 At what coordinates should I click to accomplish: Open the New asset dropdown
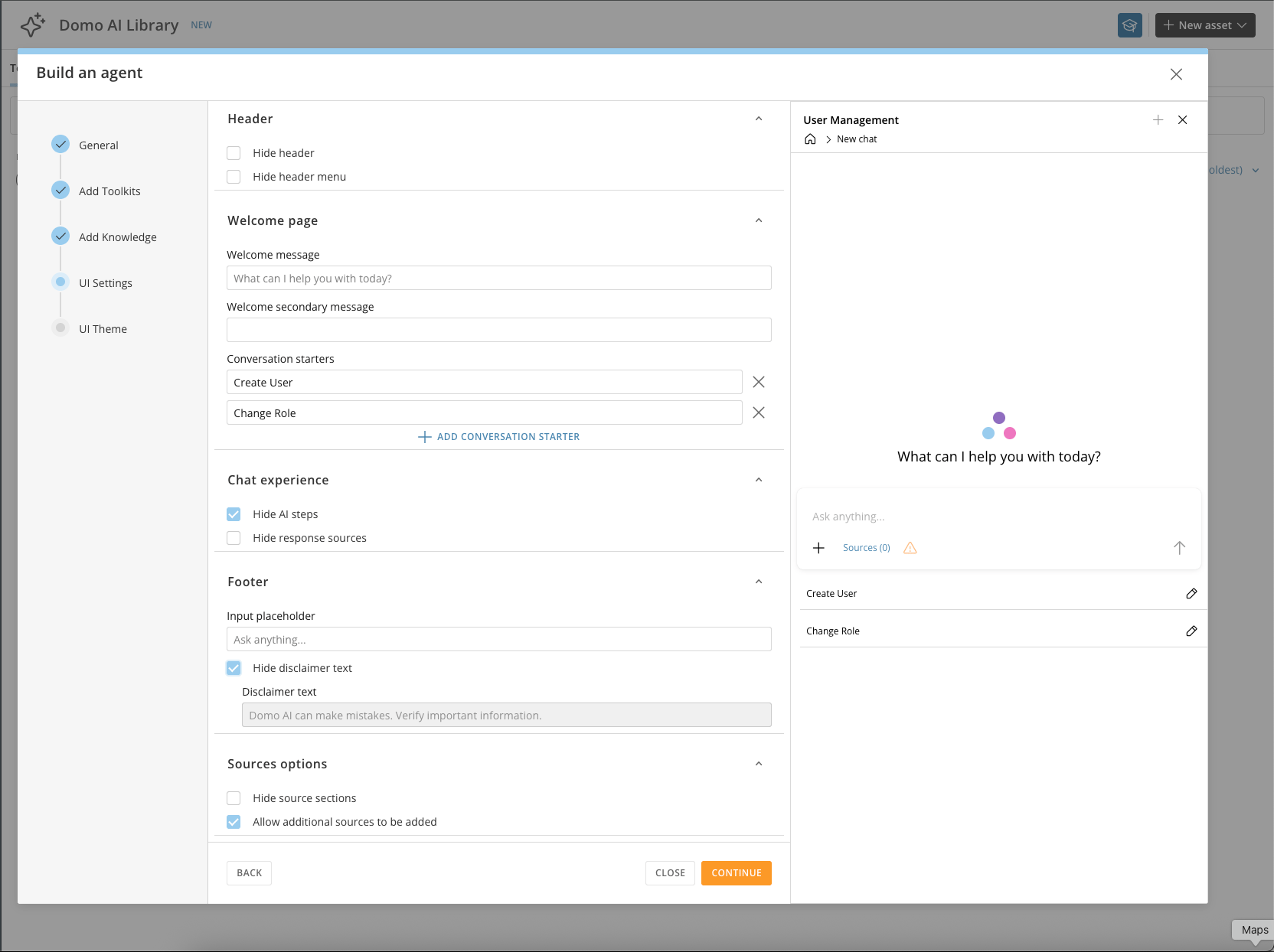point(1205,25)
